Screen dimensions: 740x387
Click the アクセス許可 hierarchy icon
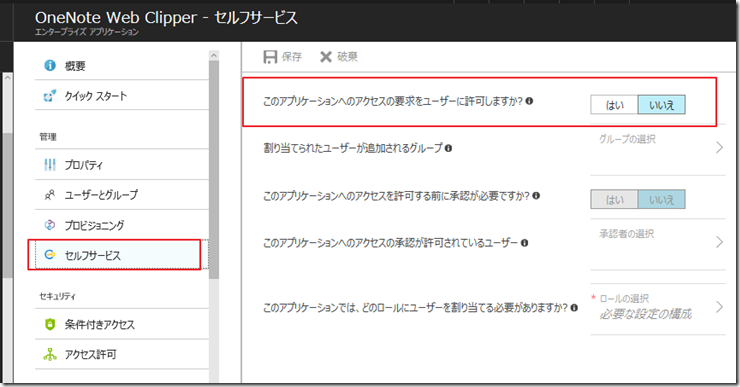click(50, 354)
